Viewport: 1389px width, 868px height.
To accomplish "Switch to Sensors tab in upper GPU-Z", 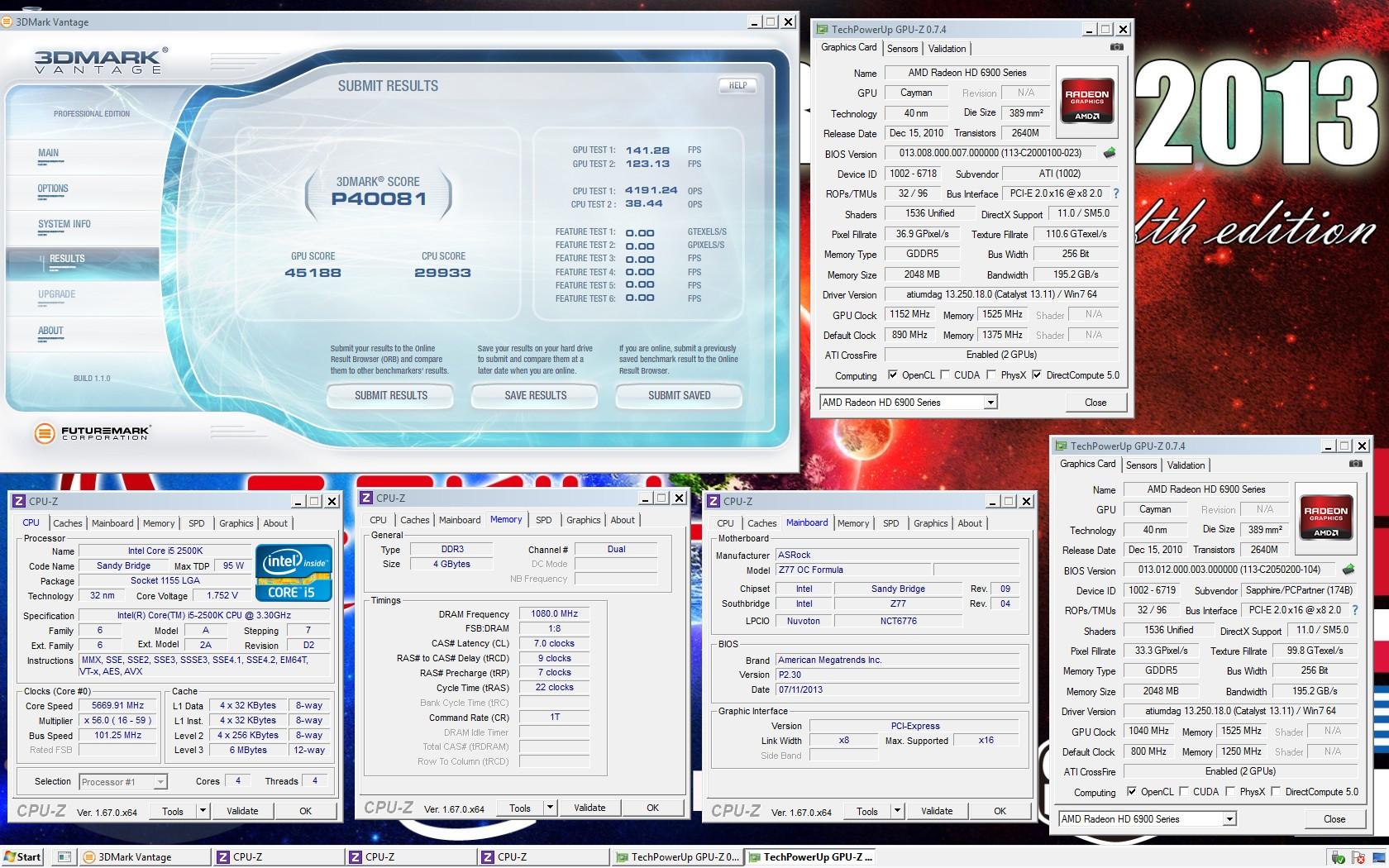I will 902,49.
